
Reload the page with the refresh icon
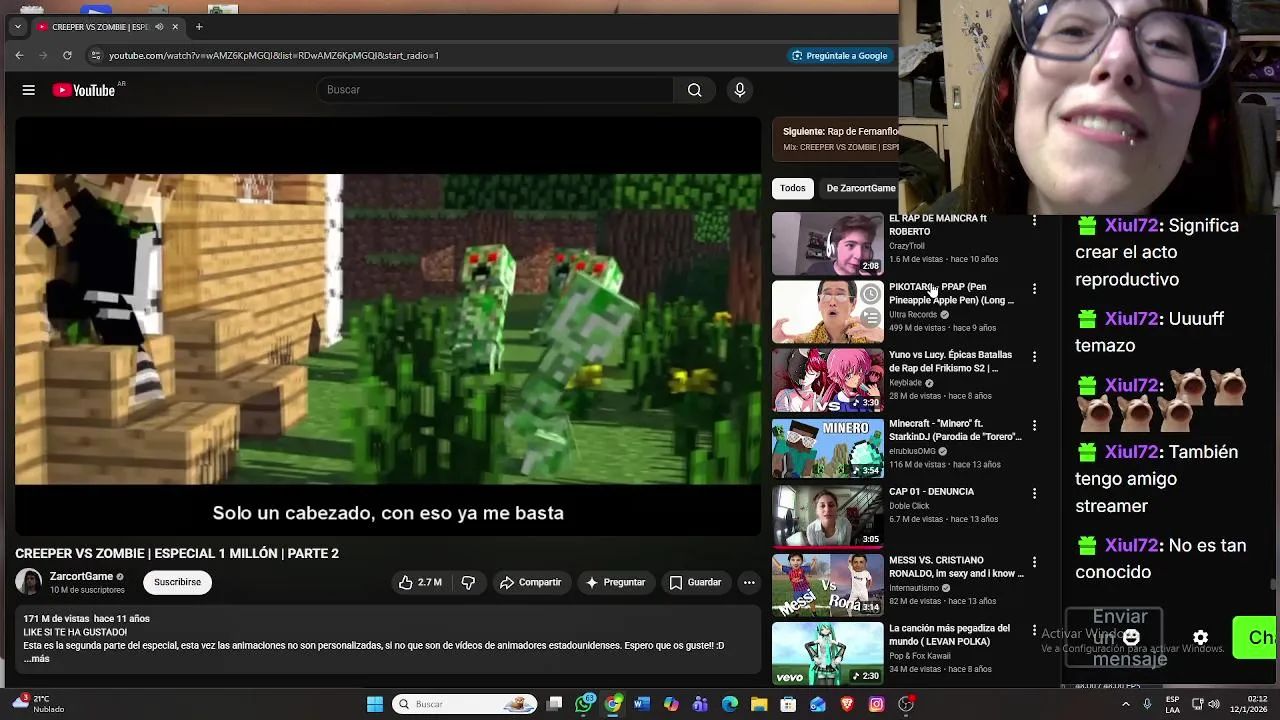tap(67, 56)
